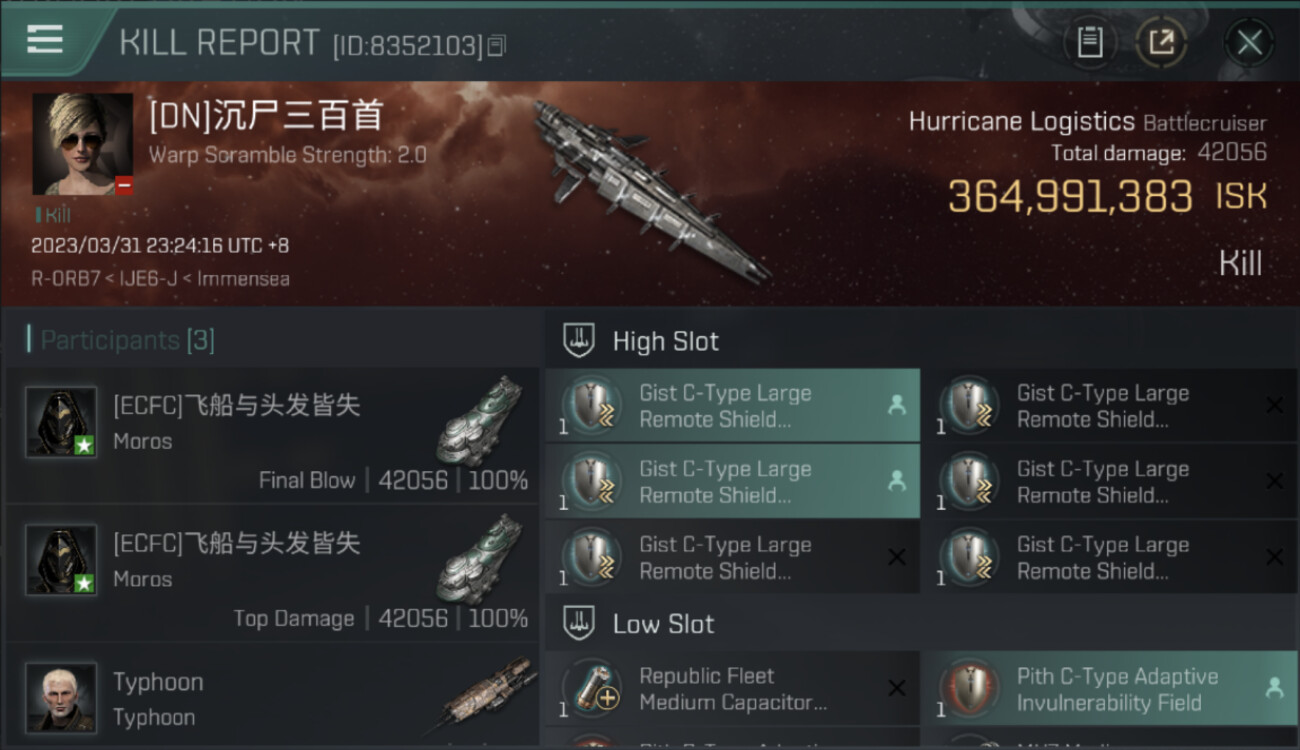Open the hamburger menu icon
The width and height of the screenshot is (1300, 750).
pyautogui.click(x=44, y=39)
